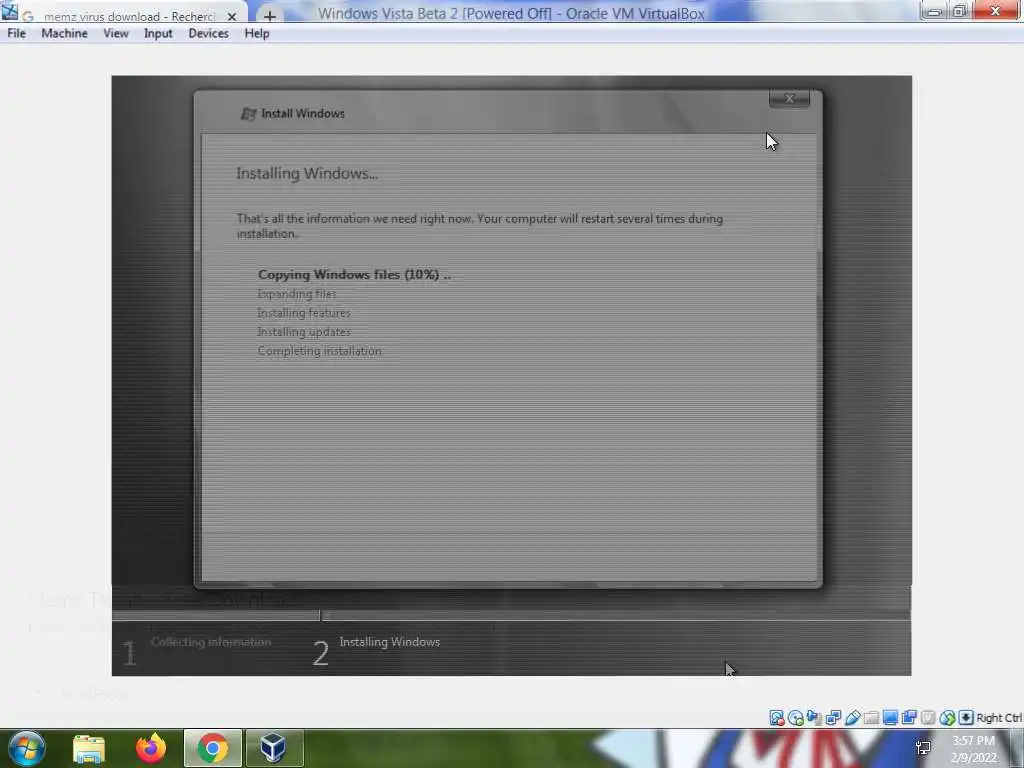1024x768 pixels.
Task: Open the View menu
Action: [x=116, y=33]
